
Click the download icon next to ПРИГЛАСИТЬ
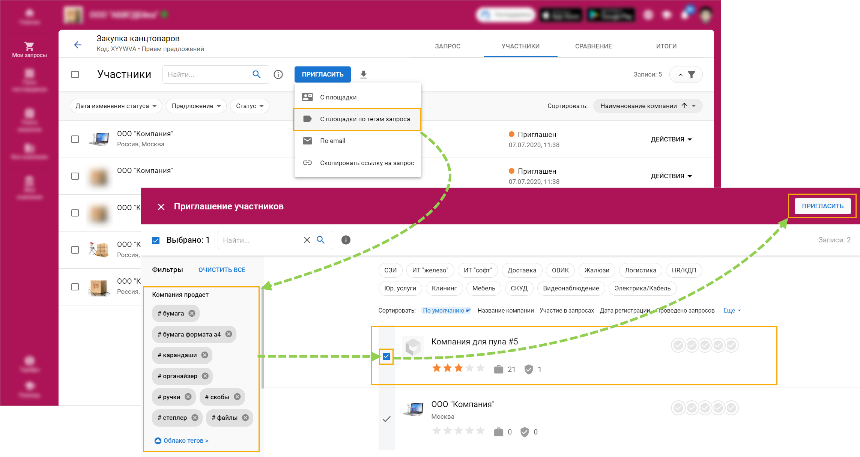pyautogui.click(x=364, y=74)
